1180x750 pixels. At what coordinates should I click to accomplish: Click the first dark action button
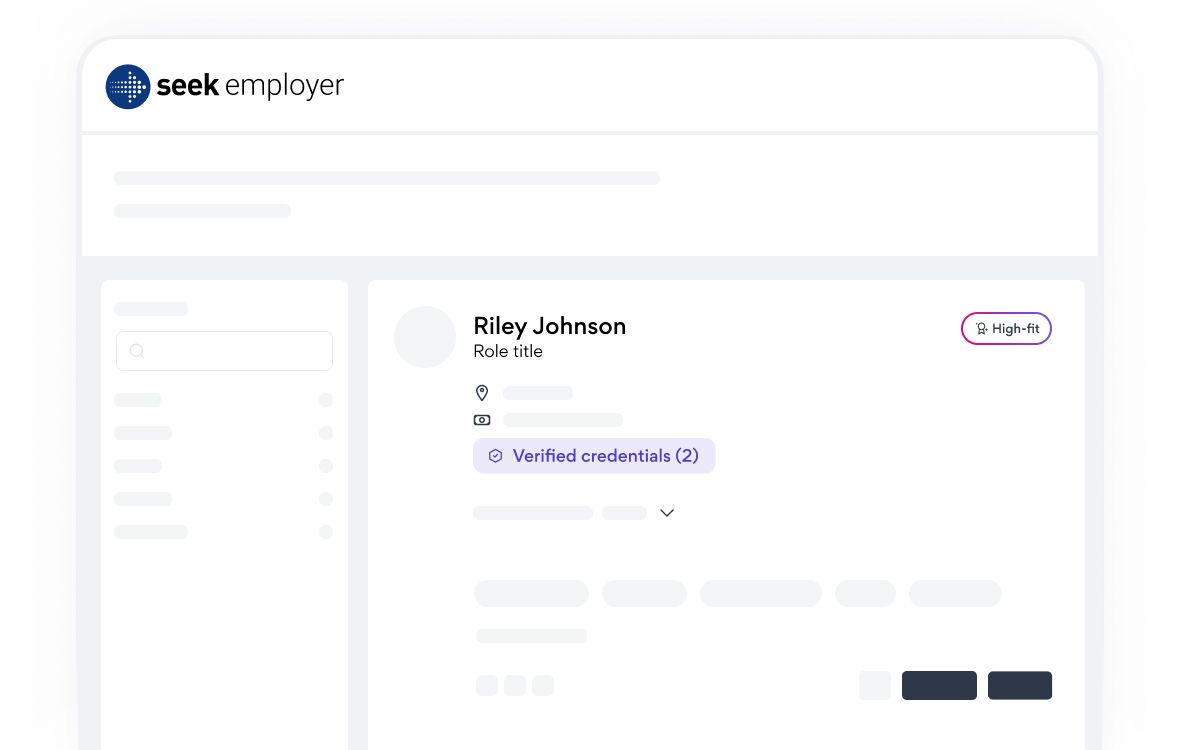[x=939, y=685]
